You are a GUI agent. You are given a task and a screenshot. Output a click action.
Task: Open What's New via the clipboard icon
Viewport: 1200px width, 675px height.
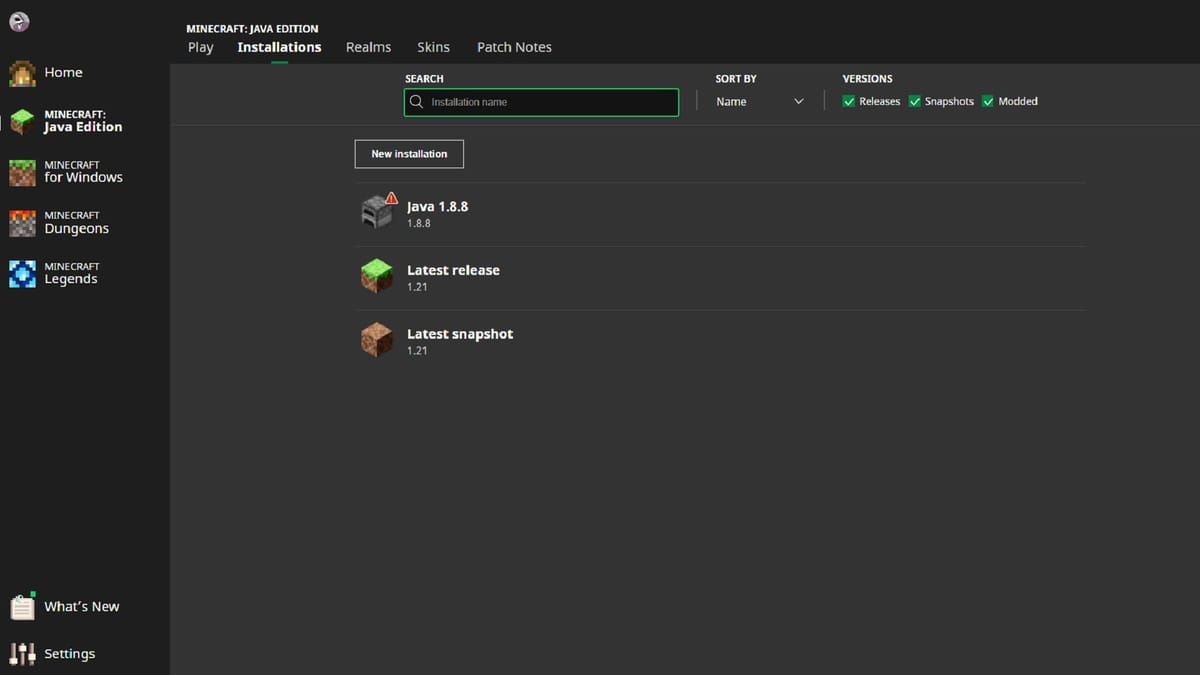click(x=22, y=606)
